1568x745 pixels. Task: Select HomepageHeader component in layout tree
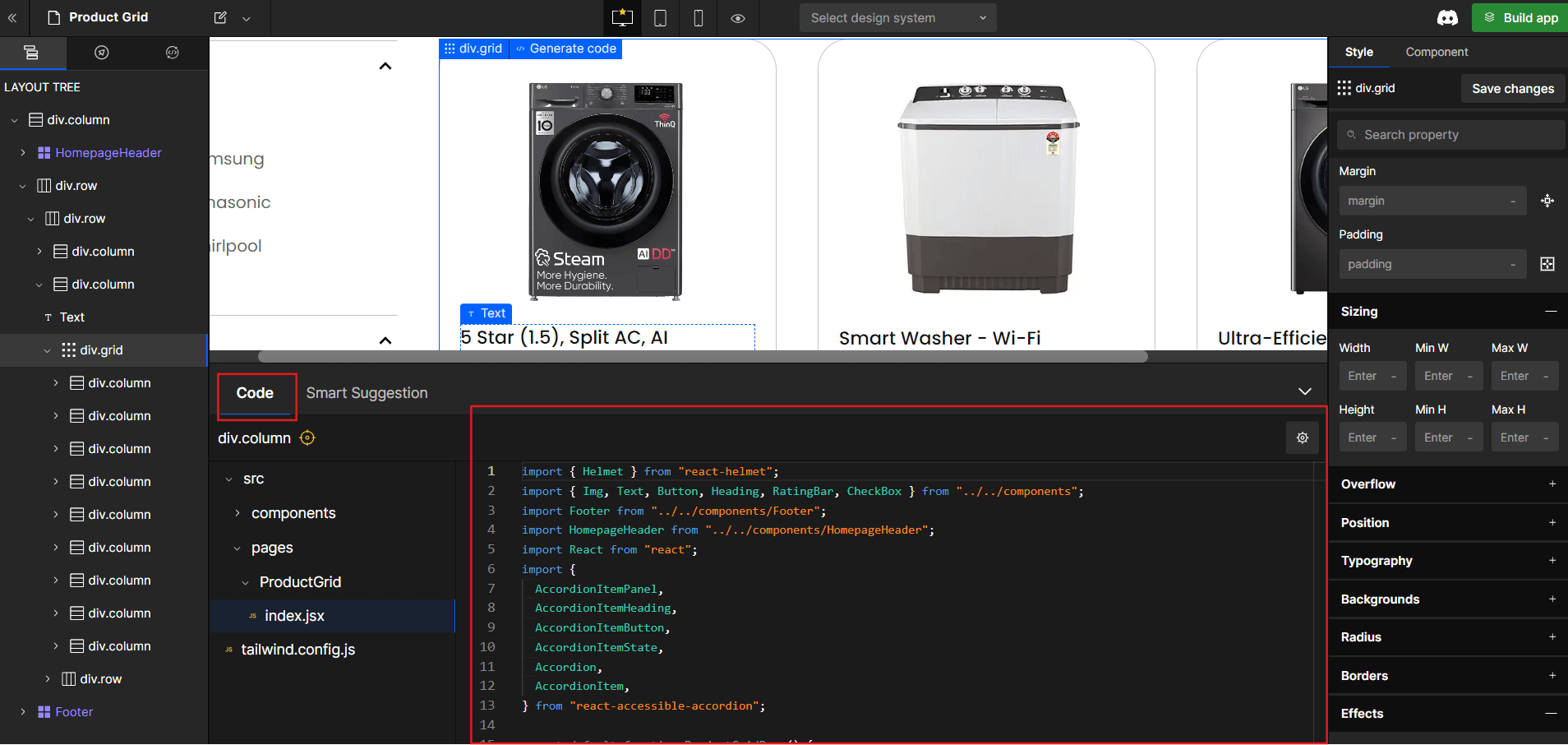[x=108, y=153]
